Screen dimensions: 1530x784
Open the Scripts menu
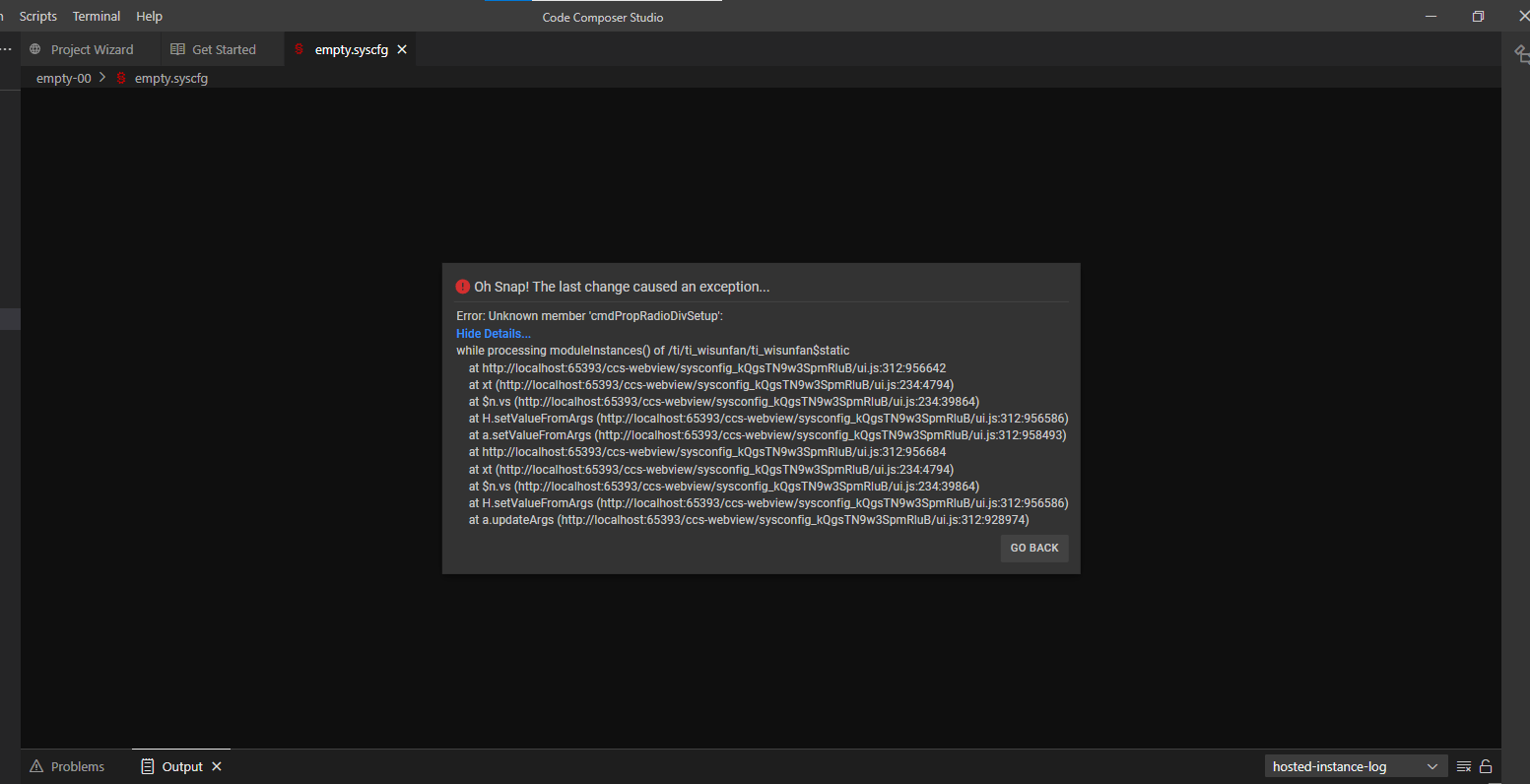pos(38,17)
